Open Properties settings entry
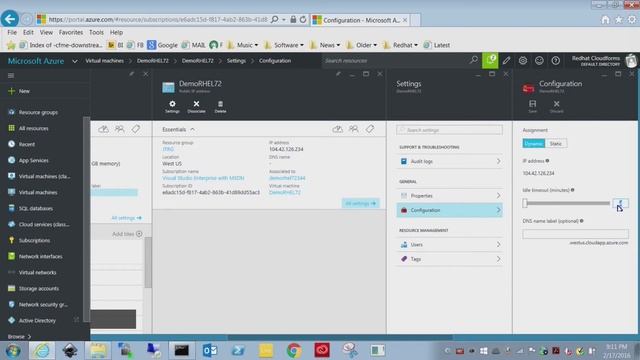Viewport: 640px width, 360px height. pyautogui.click(x=449, y=196)
